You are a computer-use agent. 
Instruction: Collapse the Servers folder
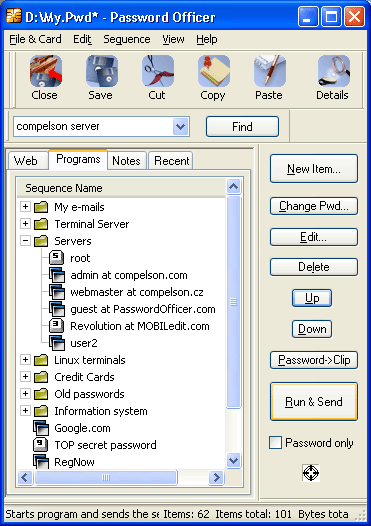[25, 241]
